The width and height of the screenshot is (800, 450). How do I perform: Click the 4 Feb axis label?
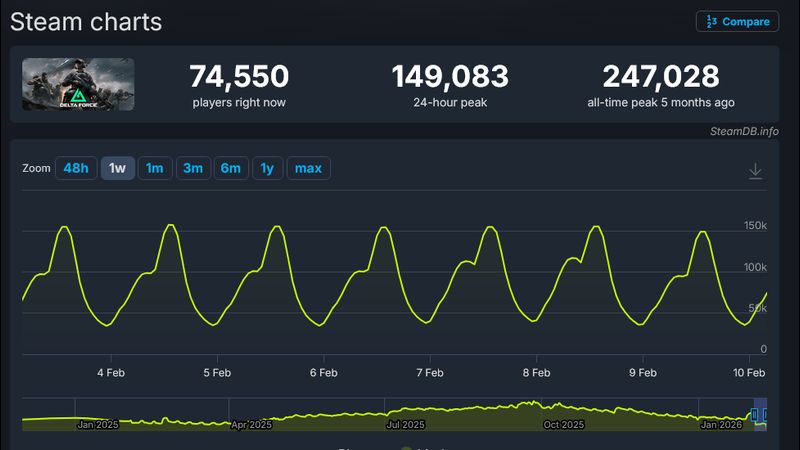point(111,373)
